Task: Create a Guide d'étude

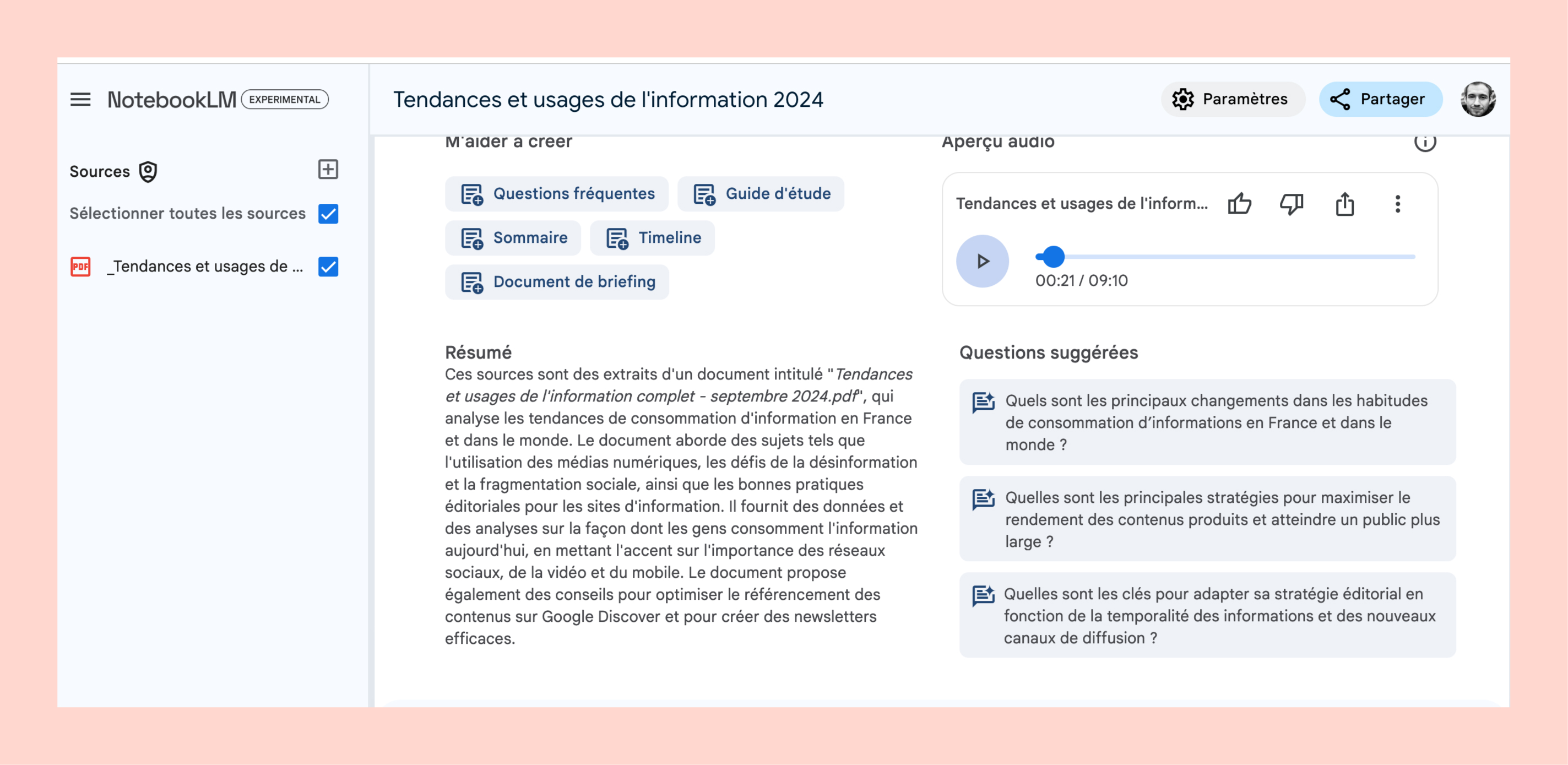Action: tap(761, 193)
